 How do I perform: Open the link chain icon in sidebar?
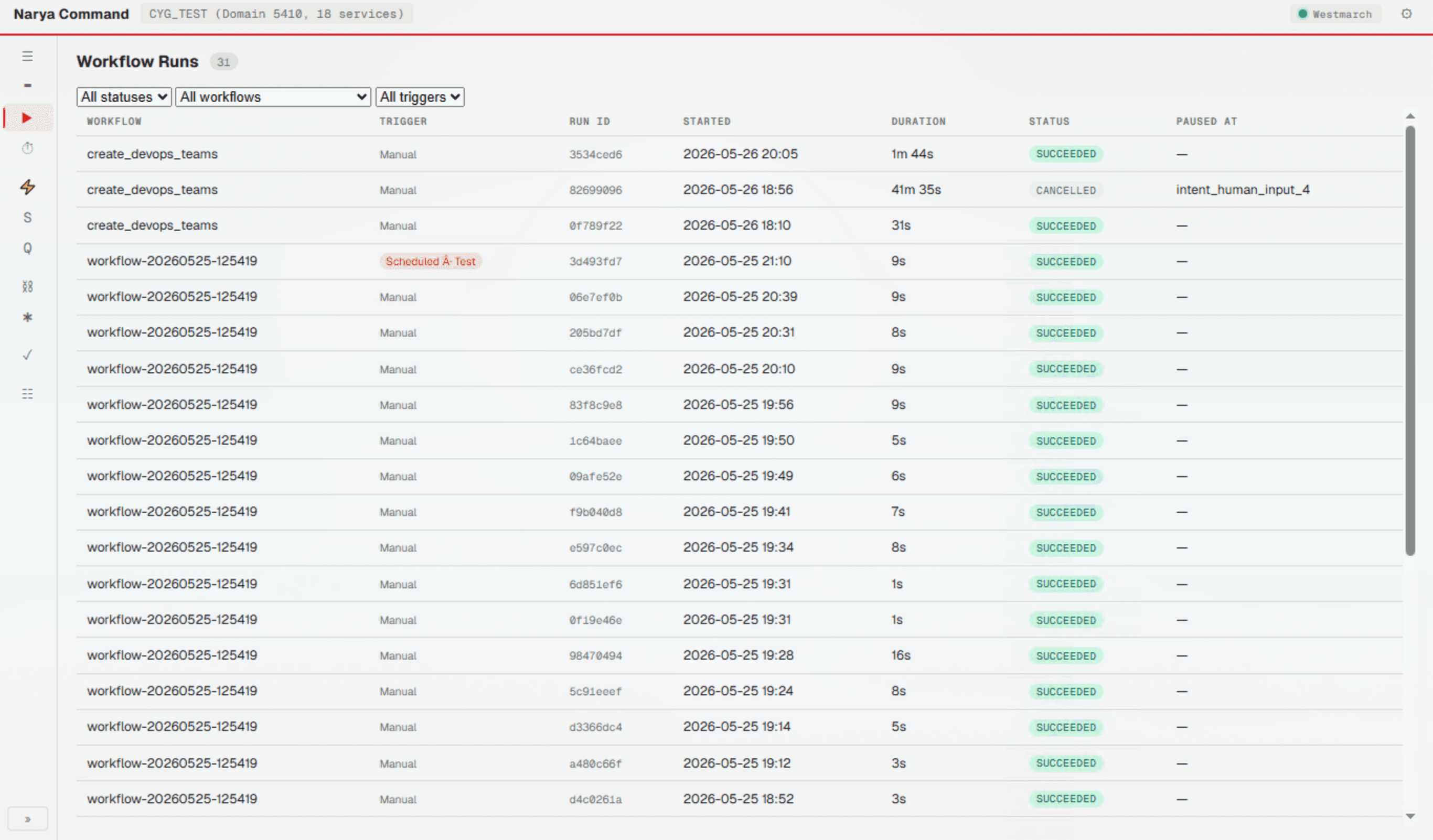pyautogui.click(x=27, y=286)
